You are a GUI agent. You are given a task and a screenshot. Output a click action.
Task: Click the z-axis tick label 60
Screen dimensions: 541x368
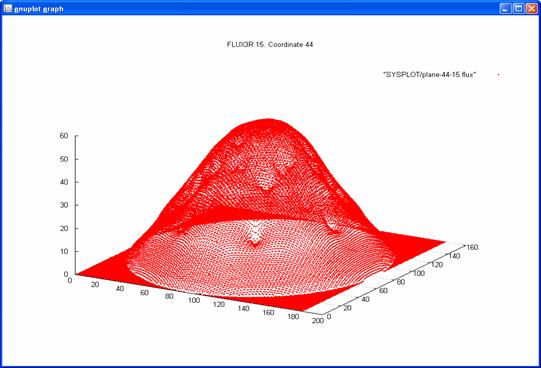pos(64,136)
